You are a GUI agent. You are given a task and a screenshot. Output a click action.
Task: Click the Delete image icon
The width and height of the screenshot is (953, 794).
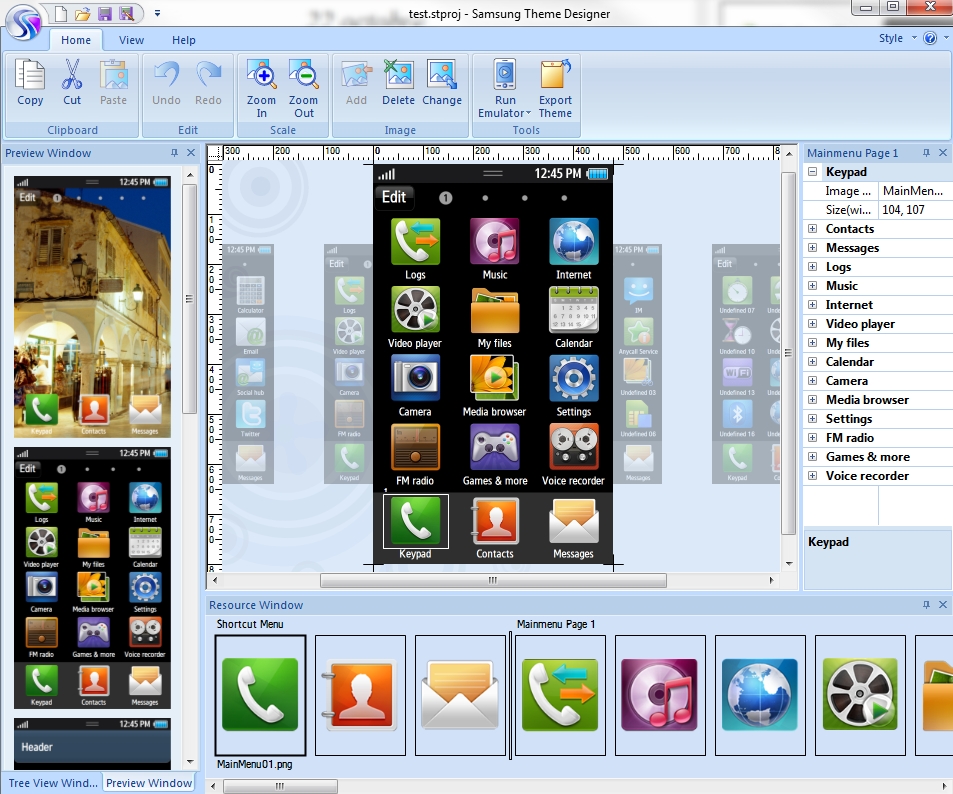[398, 74]
